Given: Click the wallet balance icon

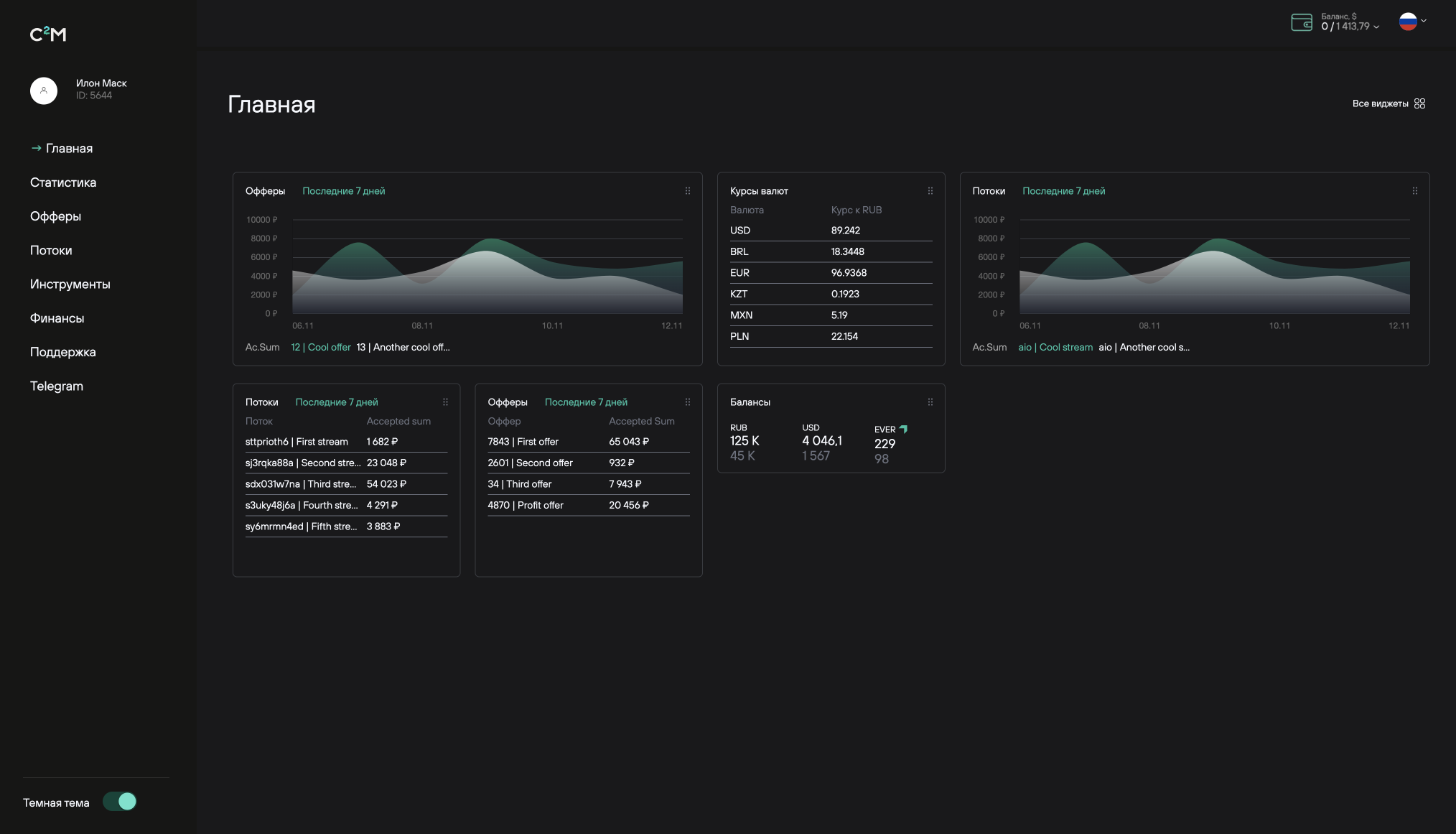Looking at the screenshot, I should click(x=1301, y=22).
